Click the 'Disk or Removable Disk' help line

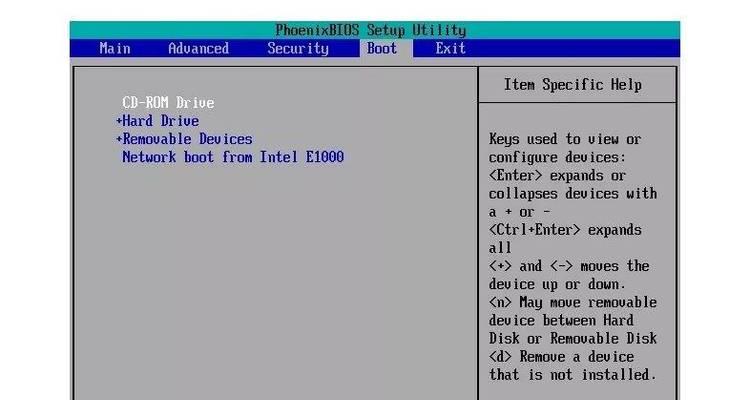pos(573,339)
